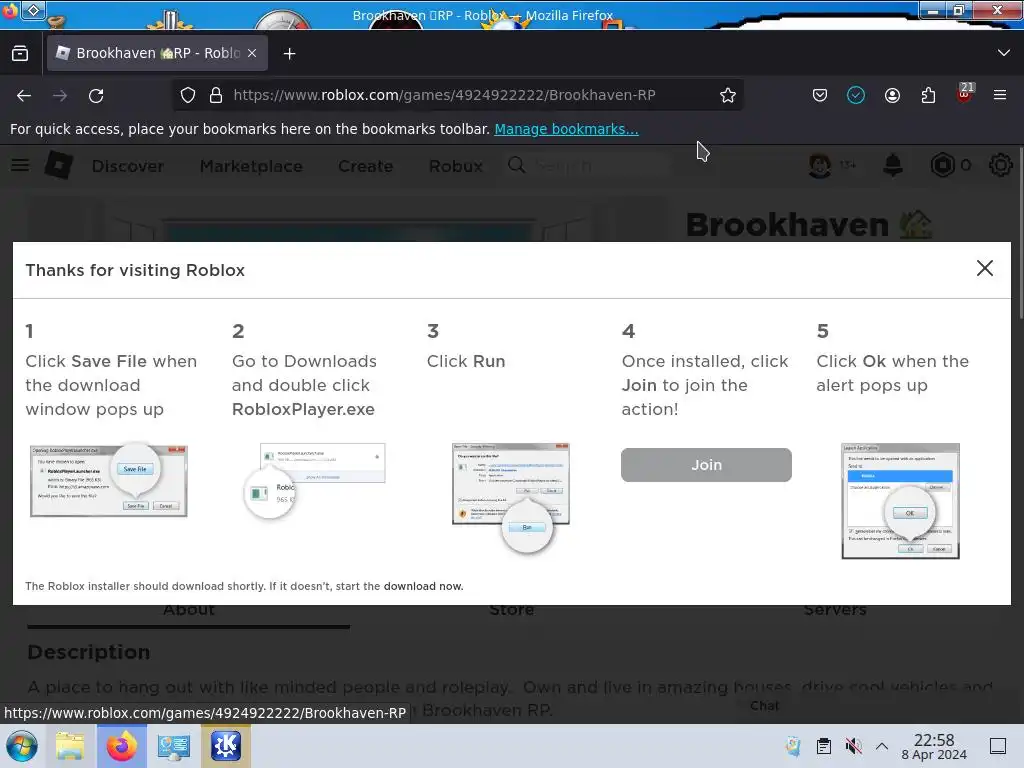
Task: Switch to the Servers tab
Action: [835, 610]
